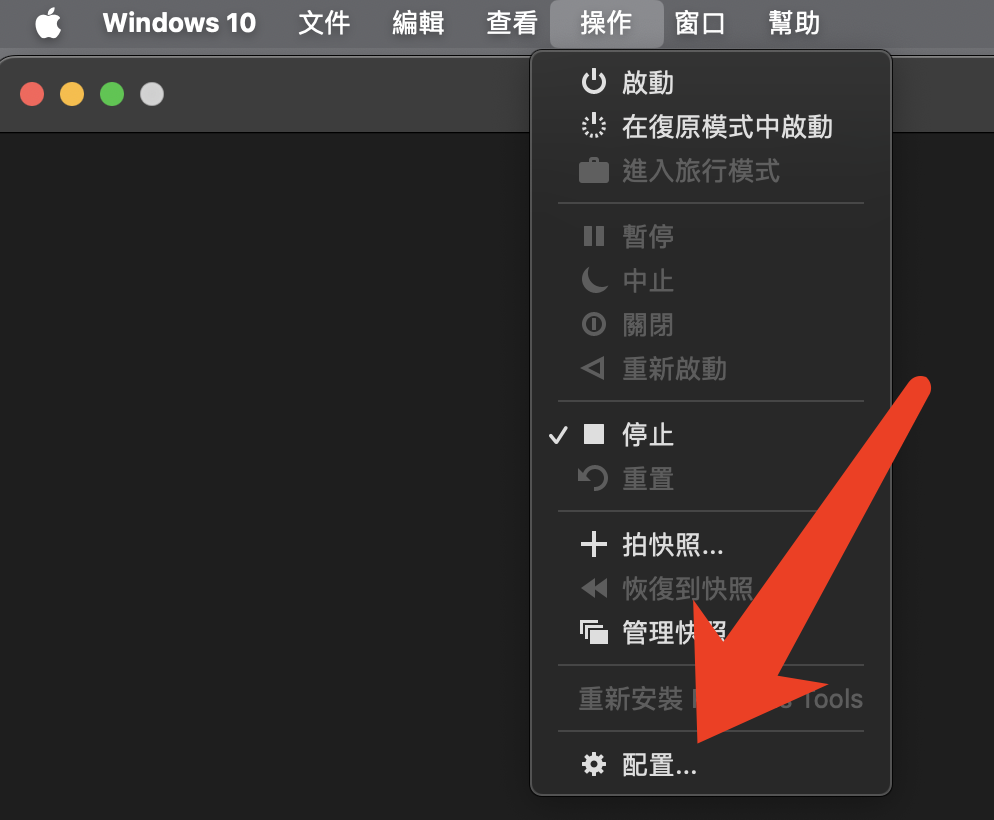Select 進入旅行模式 entry

point(711,171)
